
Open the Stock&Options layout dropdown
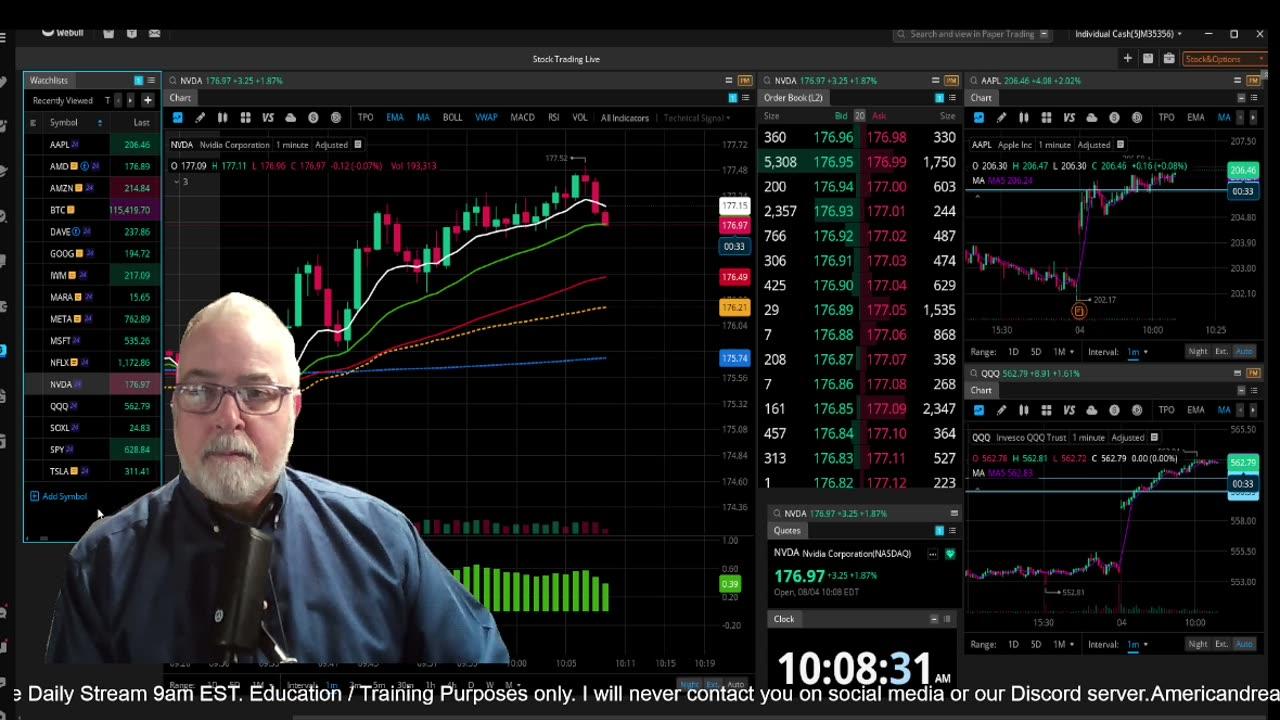click(1225, 59)
